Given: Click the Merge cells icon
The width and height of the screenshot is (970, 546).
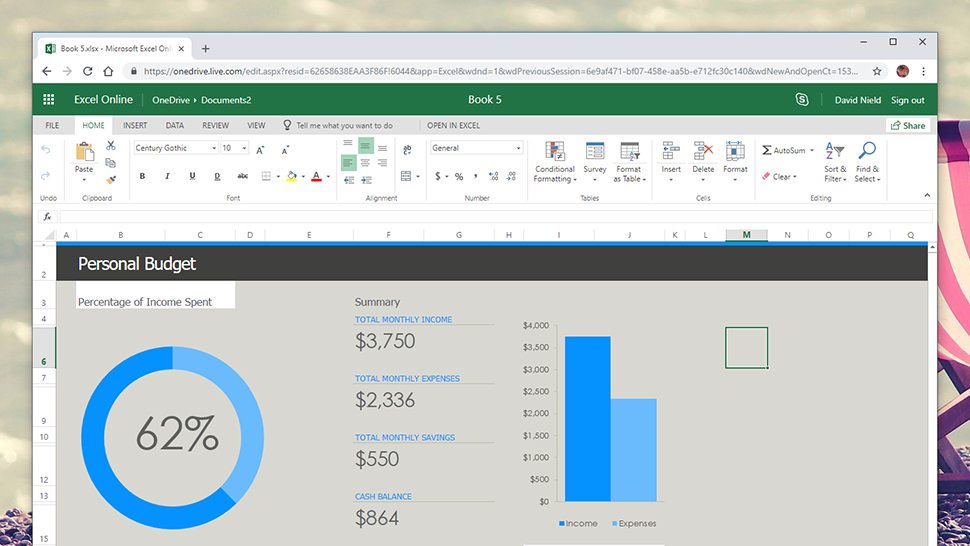Looking at the screenshot, I should (x=406, y=176).
